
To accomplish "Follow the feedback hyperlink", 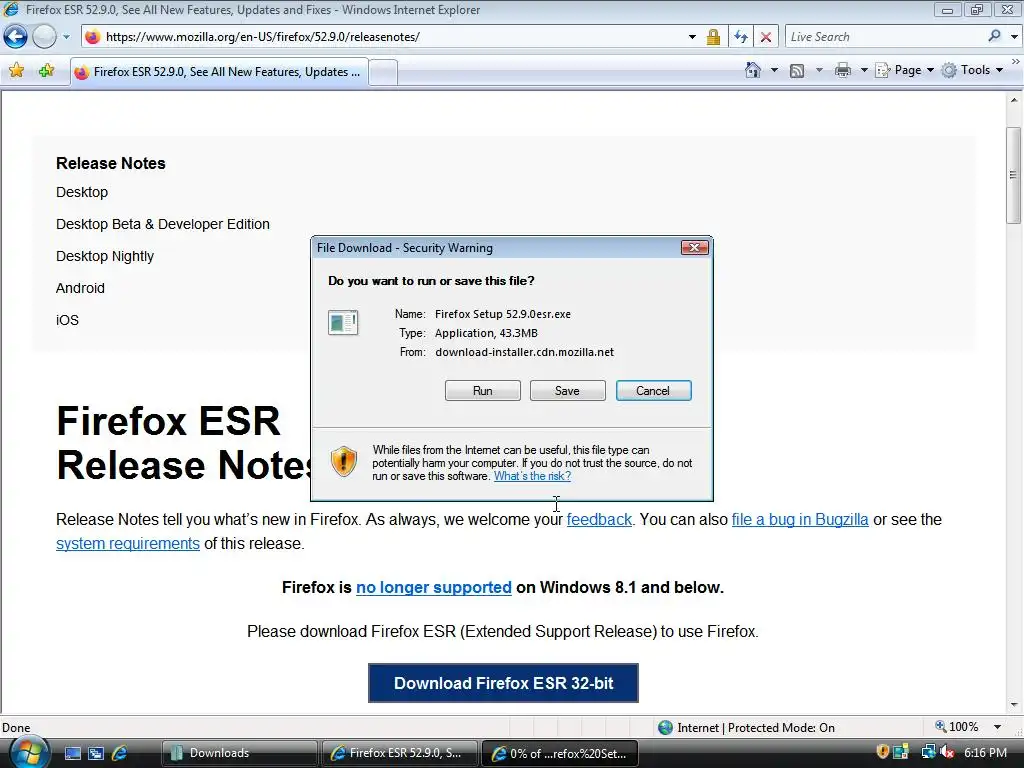I will click(600, 519).
